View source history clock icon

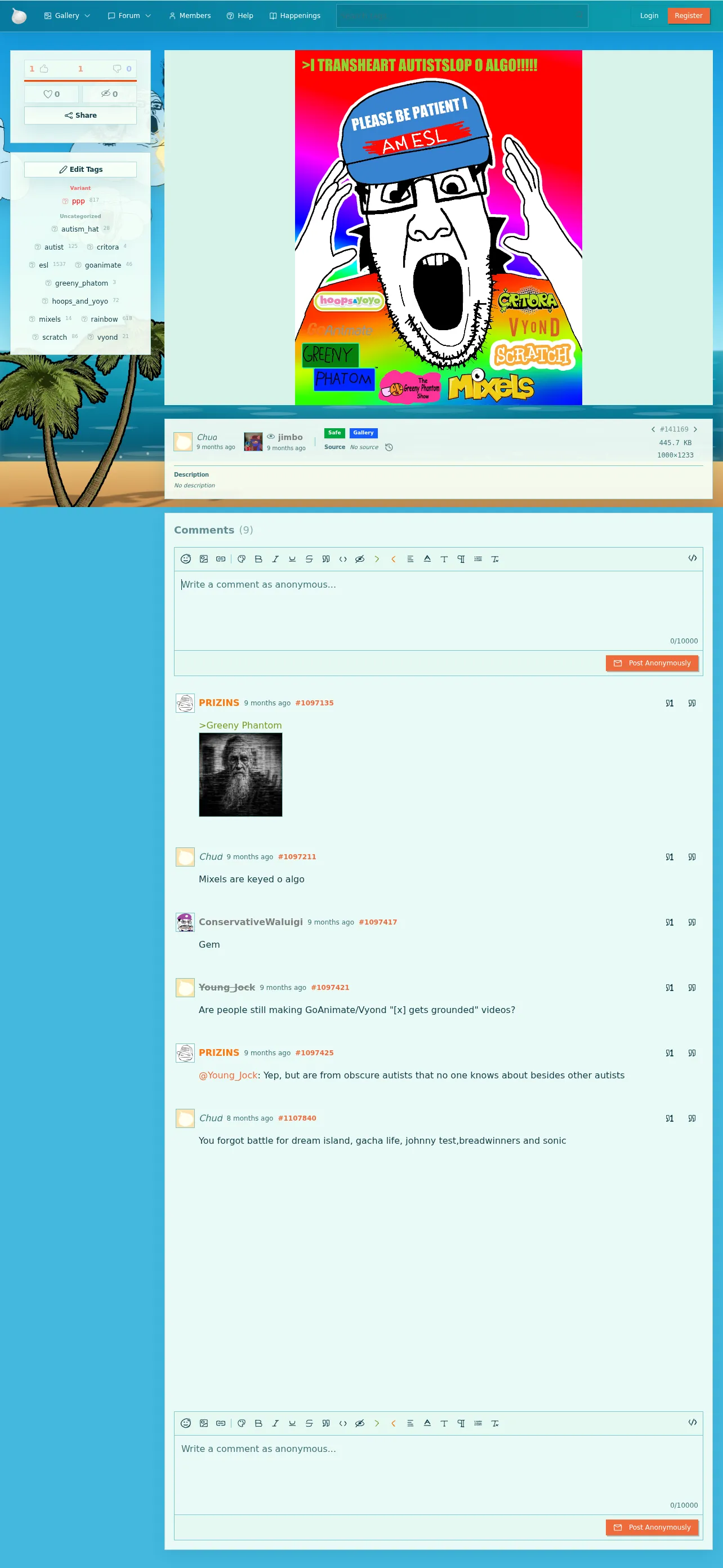pyautogui.click(x=390, y=447)
